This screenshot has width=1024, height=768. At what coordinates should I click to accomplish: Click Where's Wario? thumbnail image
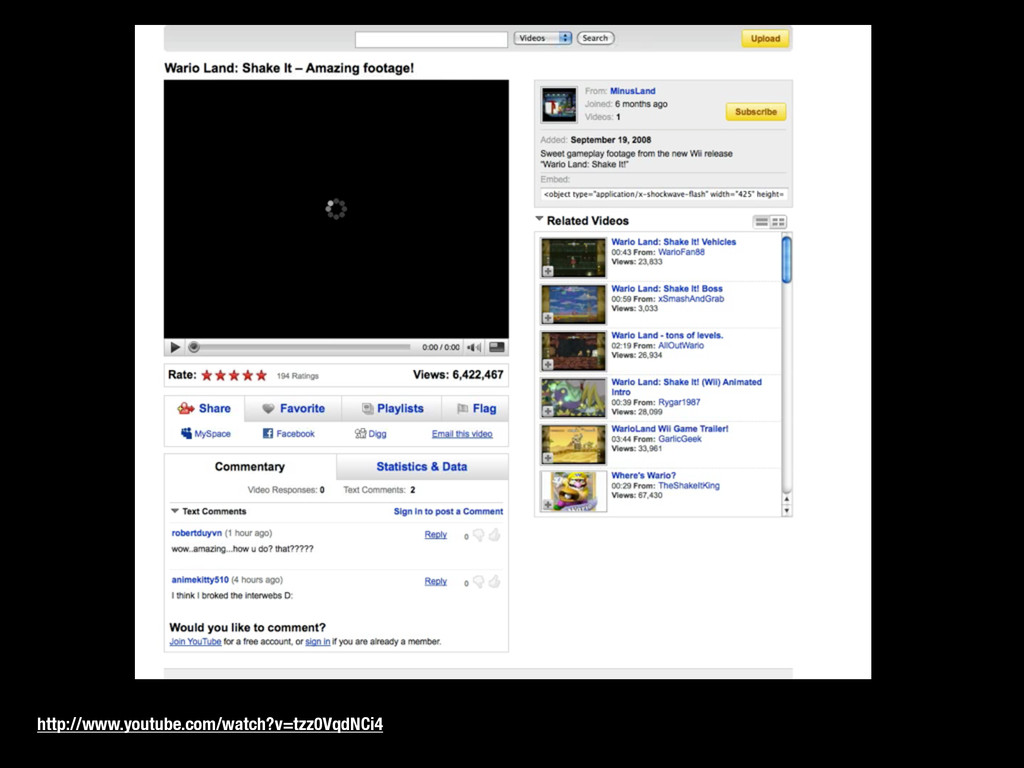[x=573, y=491]
